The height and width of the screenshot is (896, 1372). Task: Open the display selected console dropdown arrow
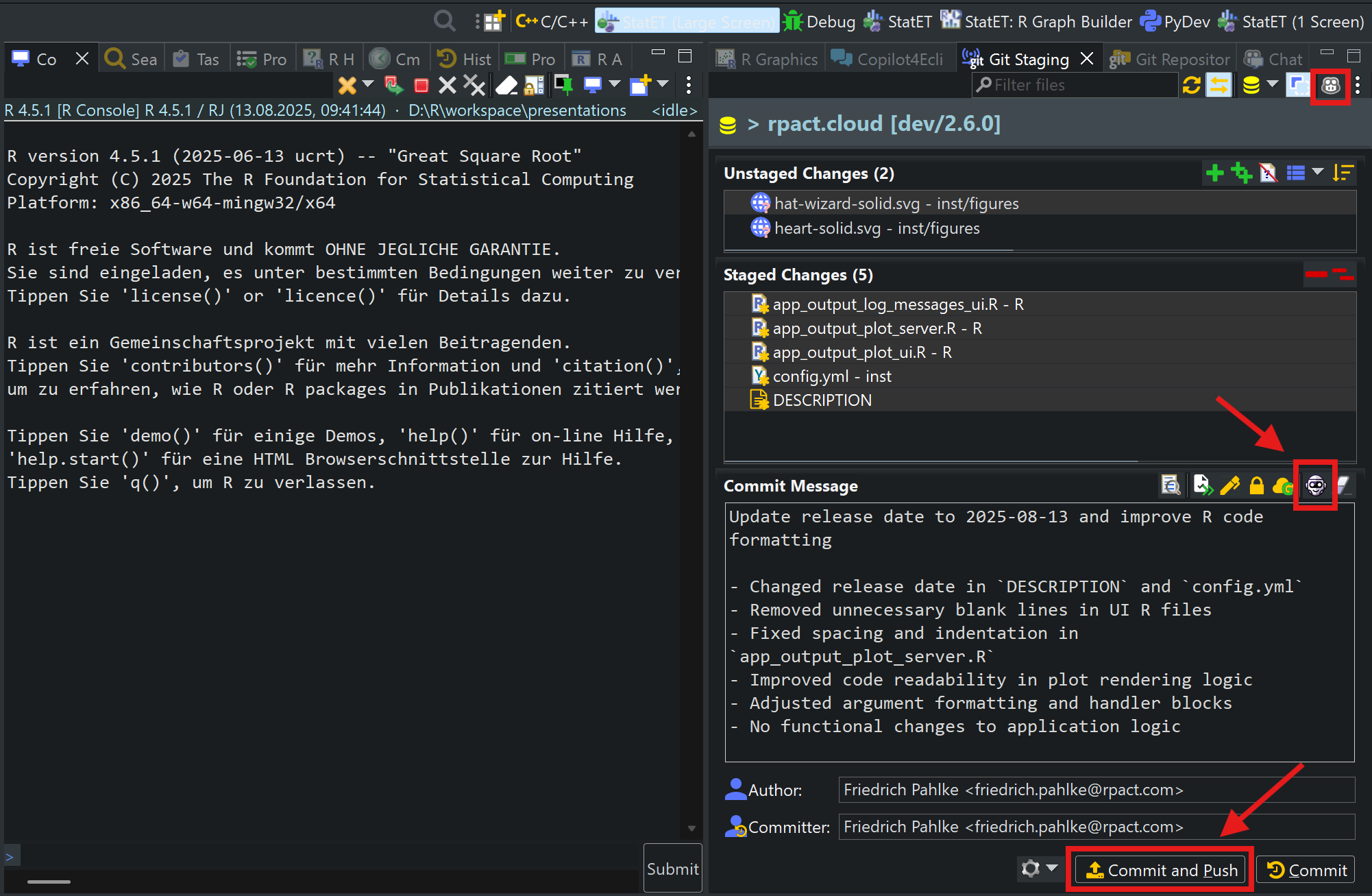(615, 84)
